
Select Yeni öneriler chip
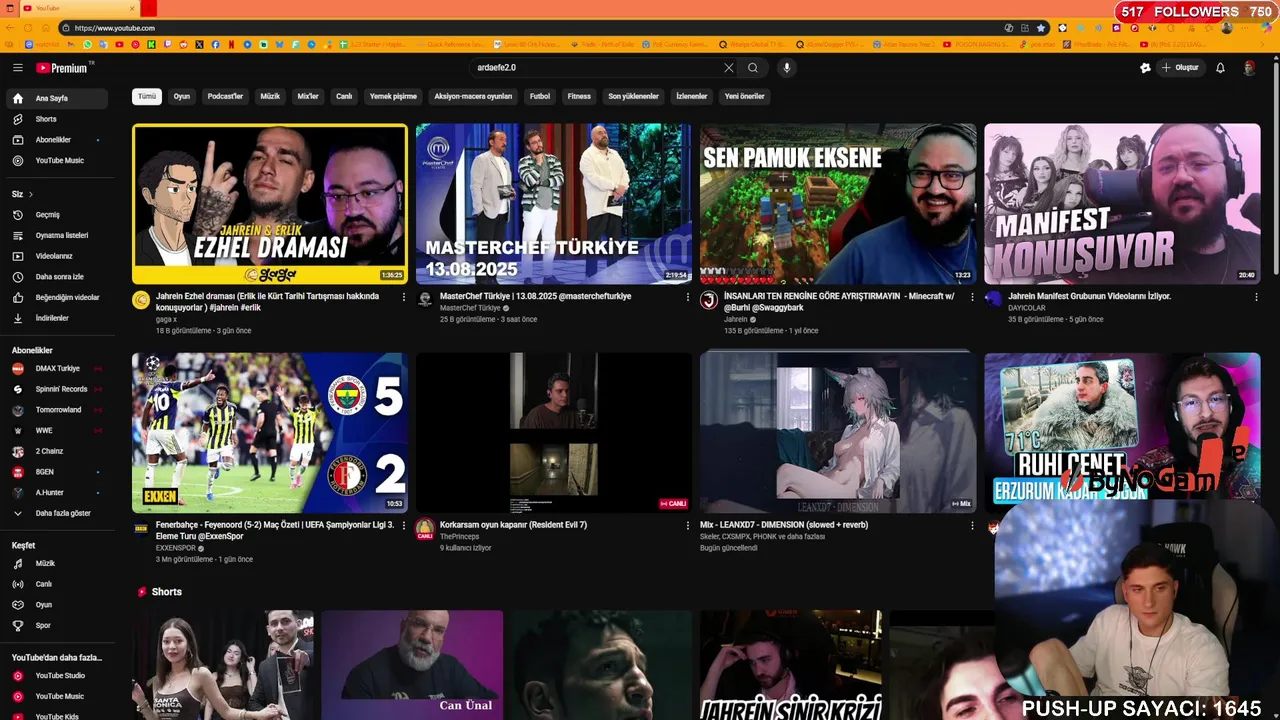tap(744, 97)
